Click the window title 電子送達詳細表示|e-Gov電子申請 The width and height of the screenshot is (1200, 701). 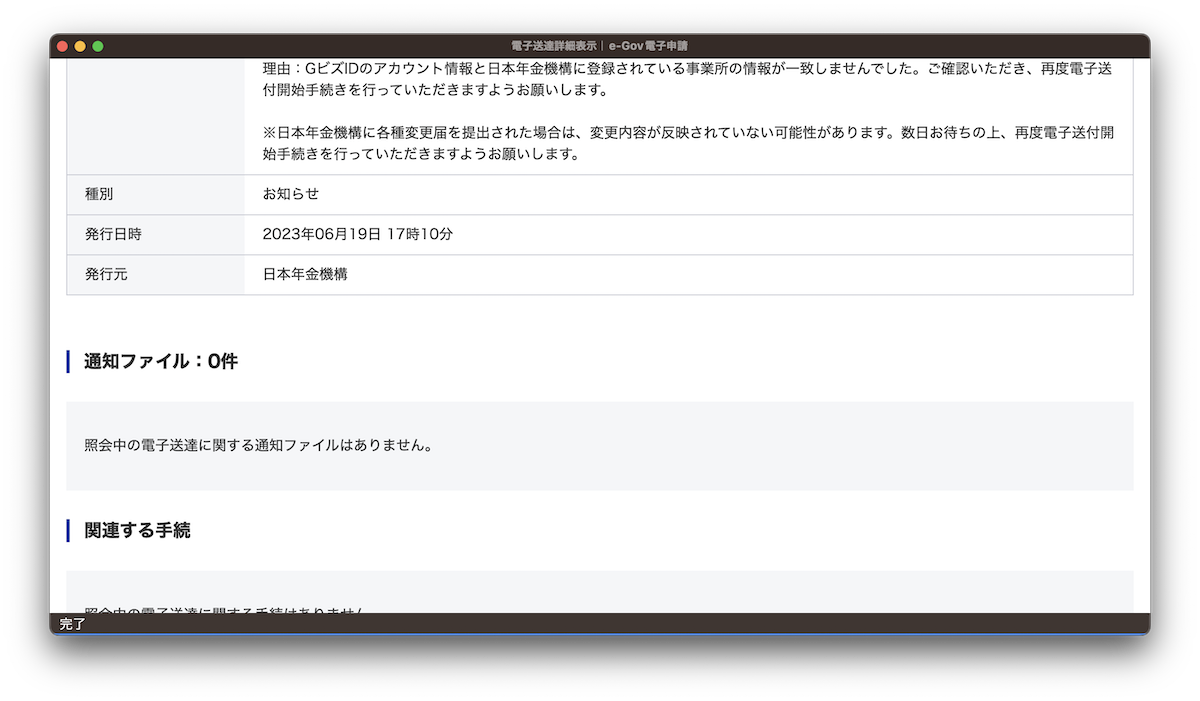599,46
